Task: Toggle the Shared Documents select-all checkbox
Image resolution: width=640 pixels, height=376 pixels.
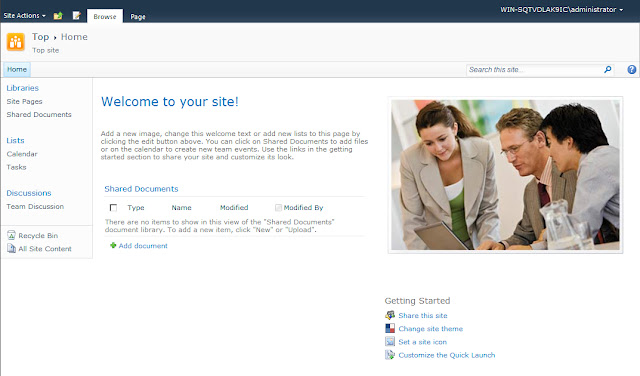Action: click(x=113, y=207)
